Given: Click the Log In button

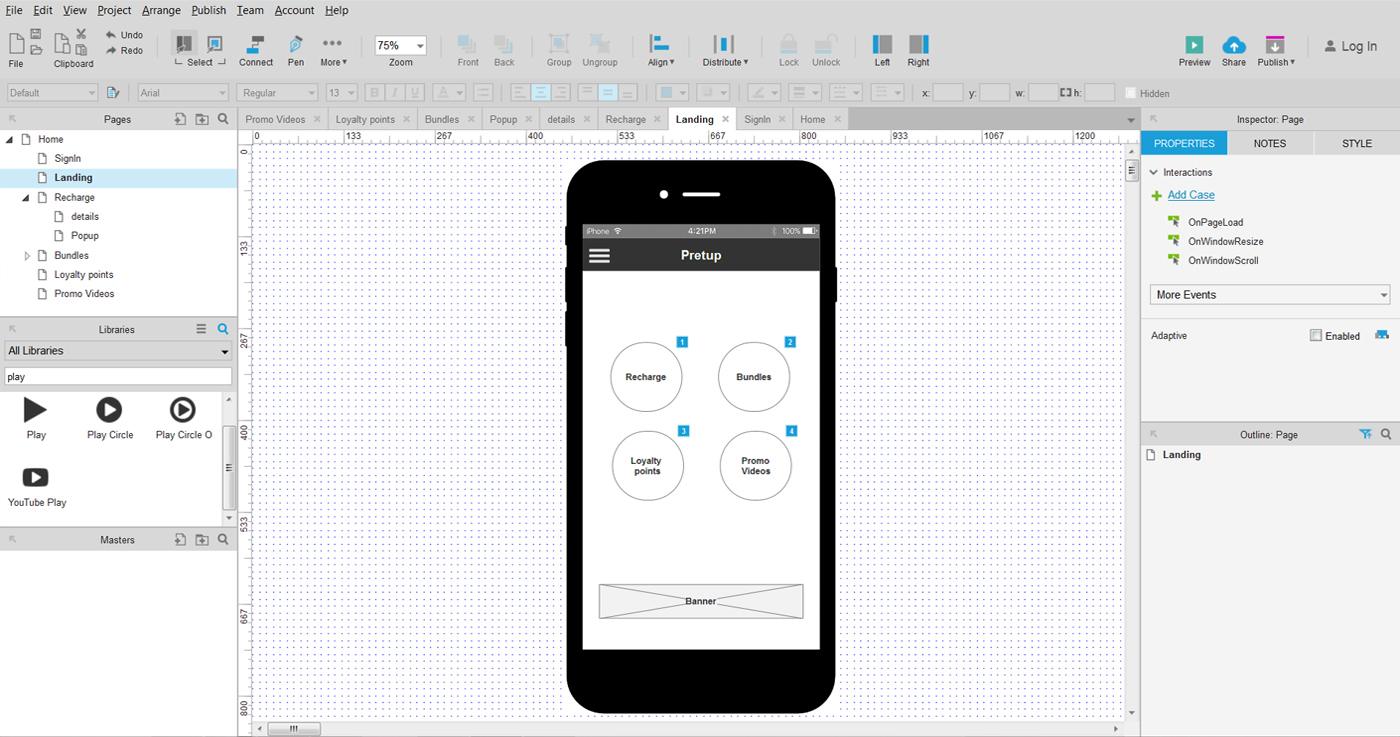Looking at the screenshot, I should click(x=1351, y=46).
